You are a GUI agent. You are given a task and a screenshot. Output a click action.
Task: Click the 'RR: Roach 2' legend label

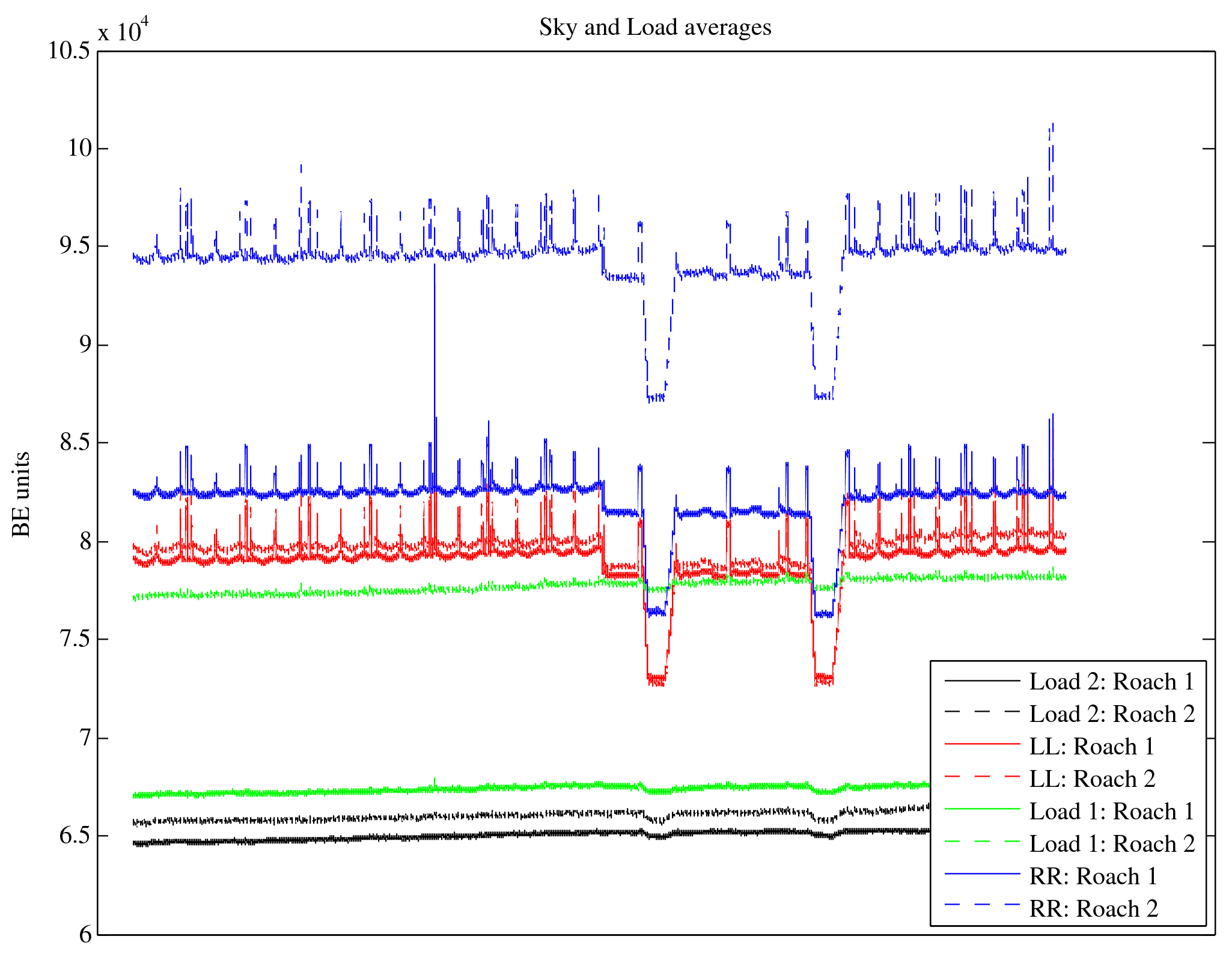coord(1093,909)
